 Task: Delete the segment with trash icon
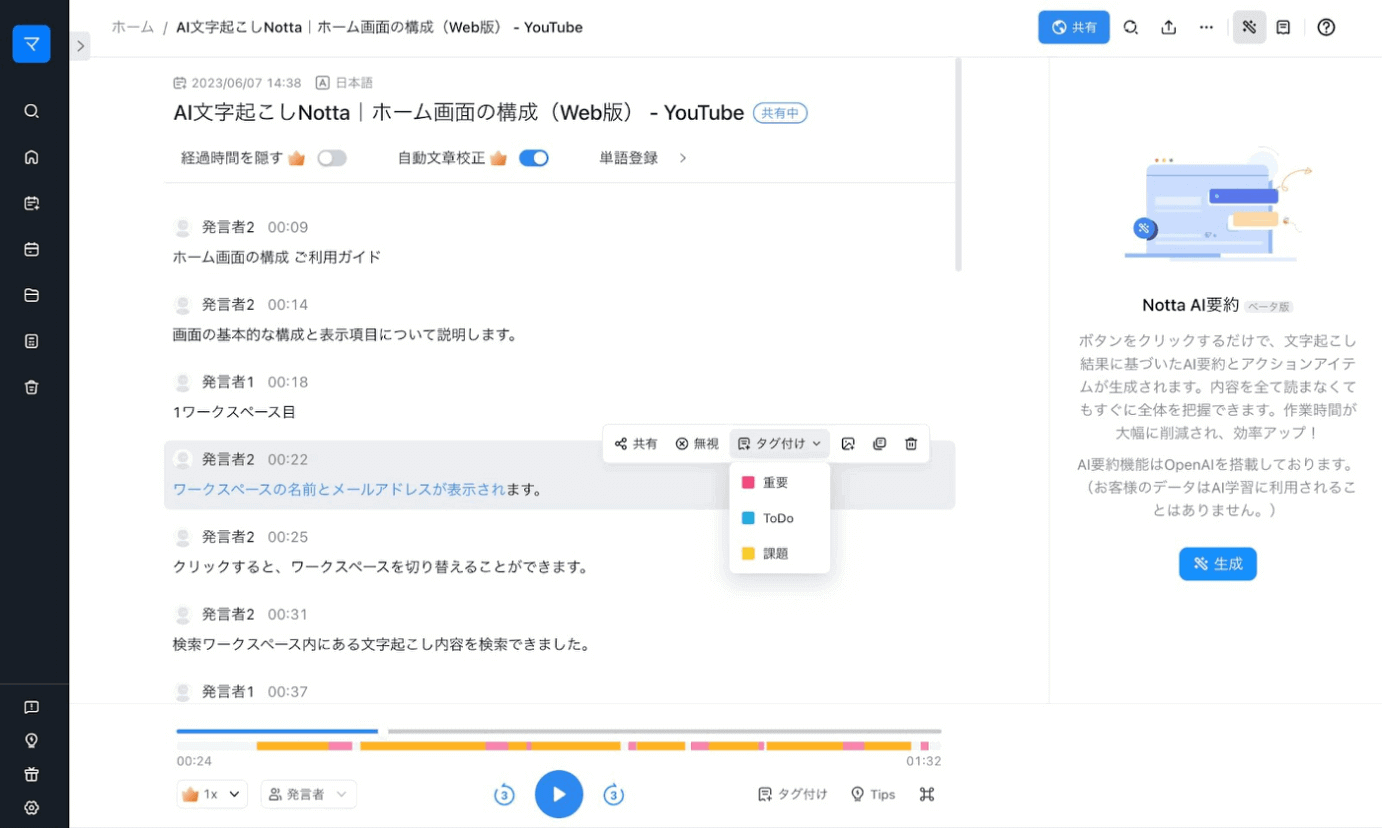(x=911, y=444)
